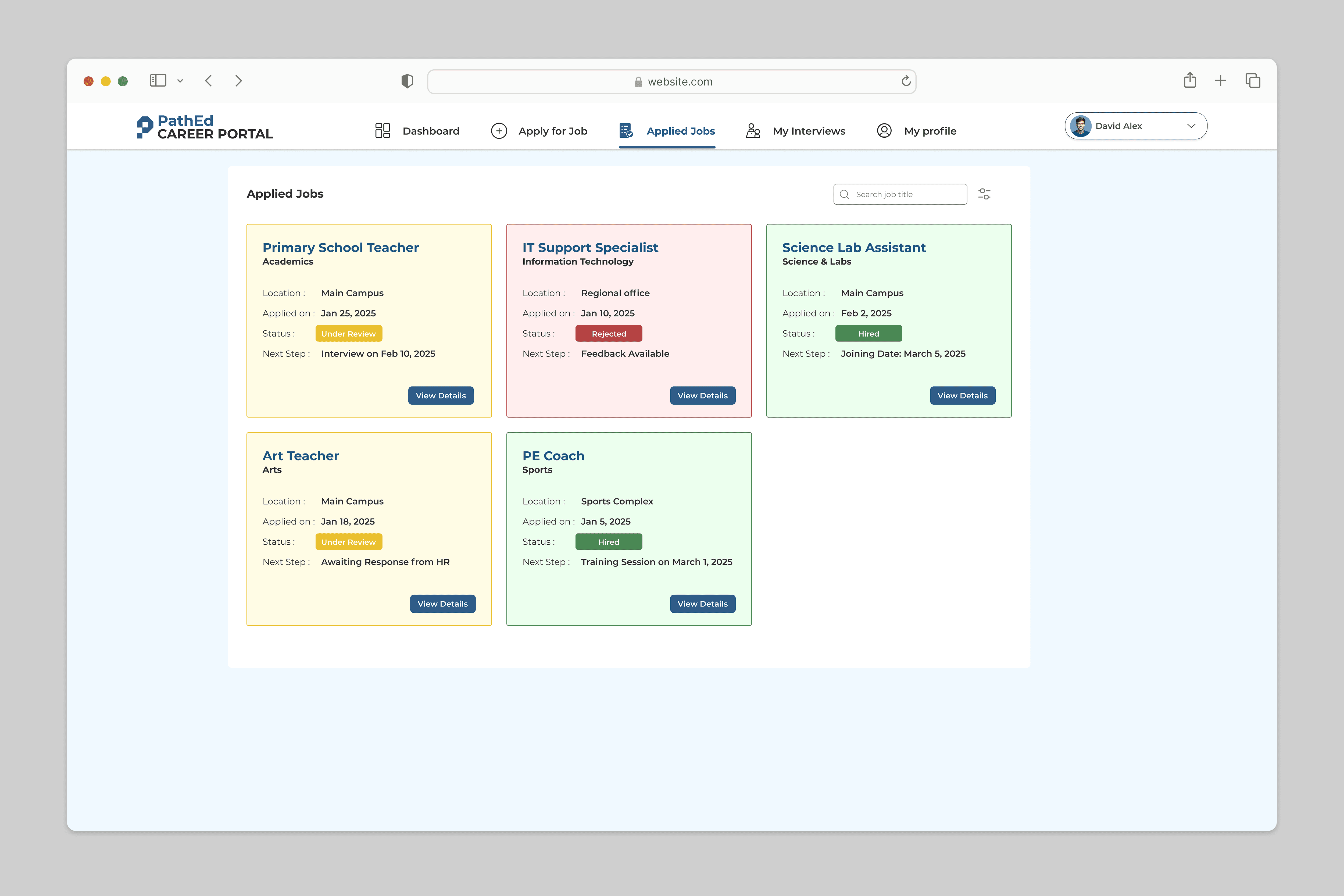This screenshot has width=1344, height=896.
Task: Expand the David Alex account dropdown
Action: click(1191, 126)
